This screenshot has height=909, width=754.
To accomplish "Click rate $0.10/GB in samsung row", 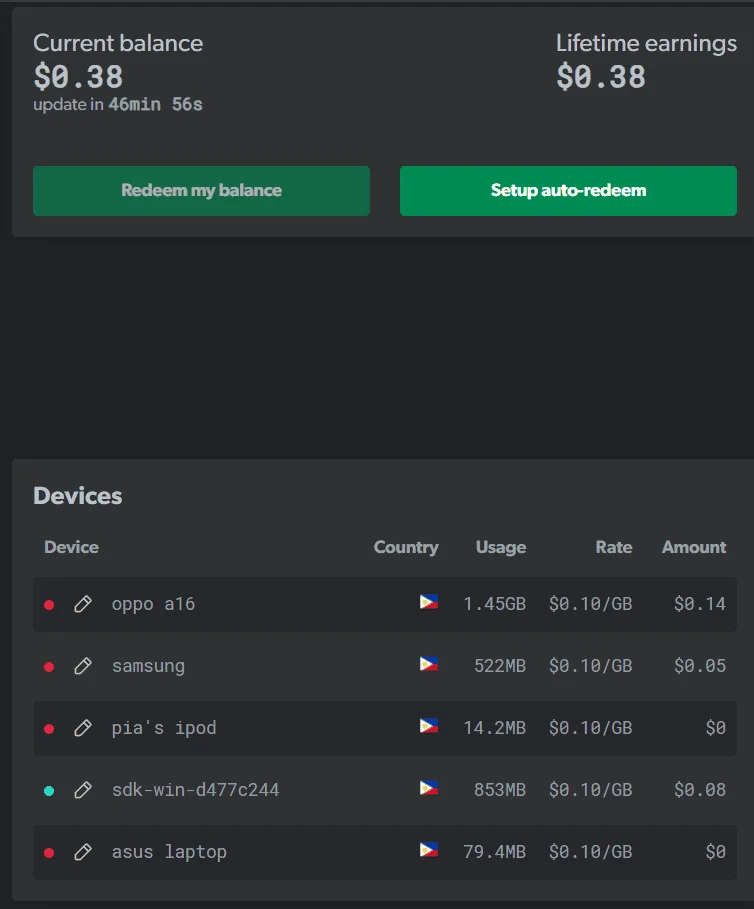I will [591, 666].
